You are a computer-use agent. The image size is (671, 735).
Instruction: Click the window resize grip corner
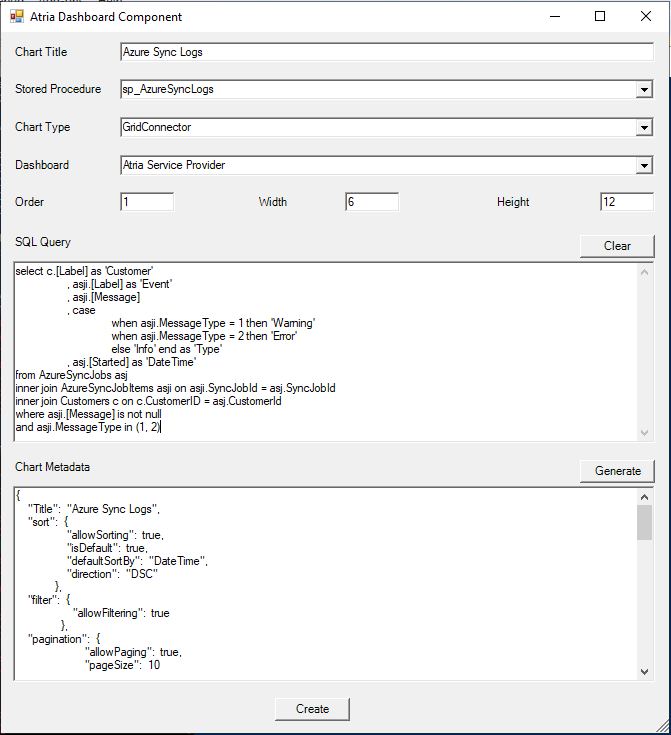coord(663,727)
